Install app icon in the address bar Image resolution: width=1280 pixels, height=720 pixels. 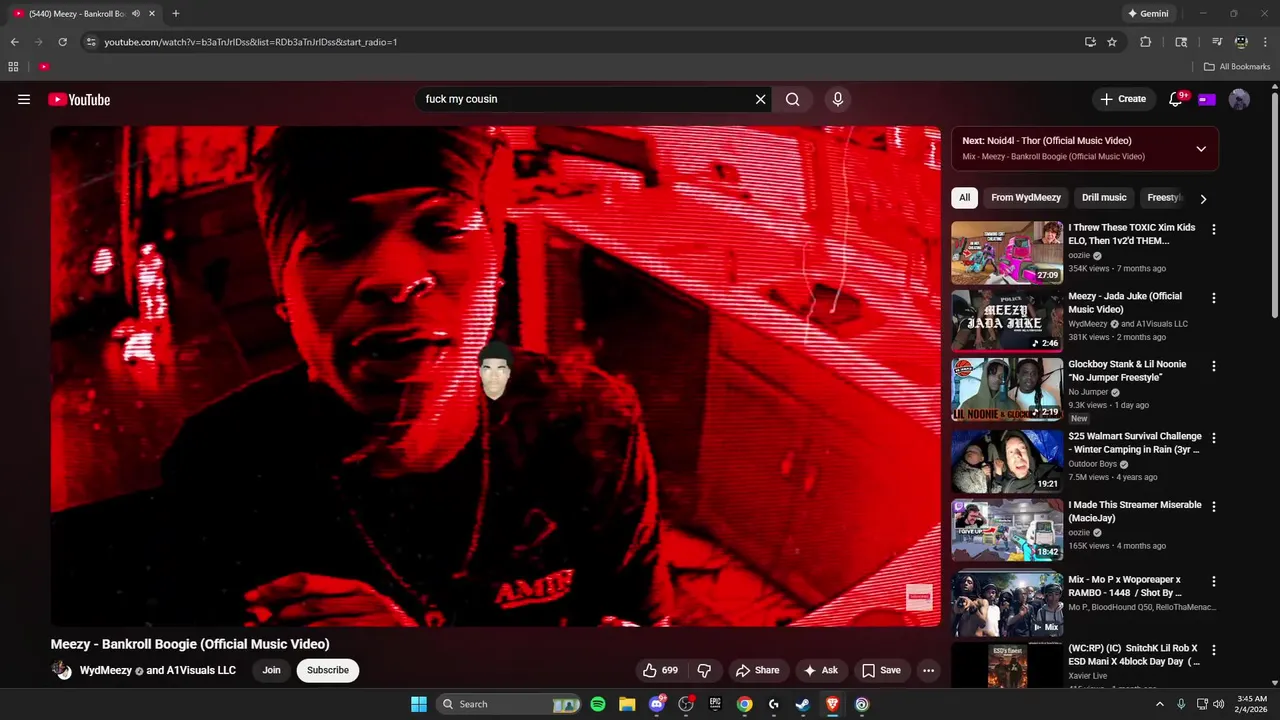[1090, 42]
